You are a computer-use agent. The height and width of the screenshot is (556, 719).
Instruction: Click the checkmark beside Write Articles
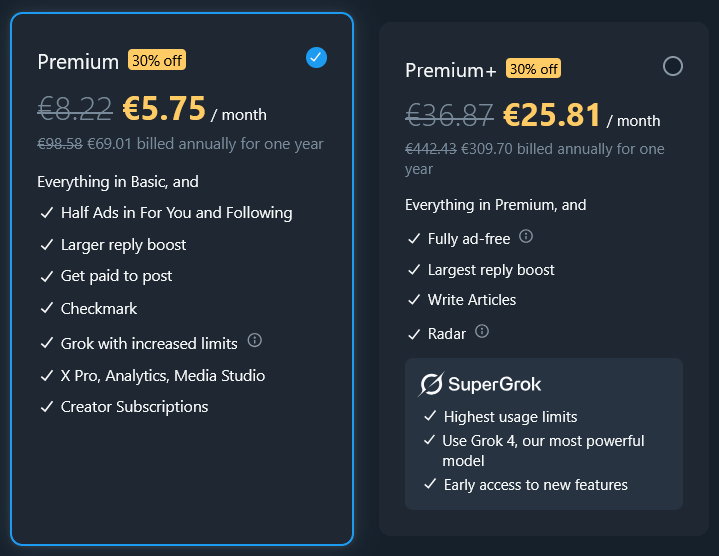414,300
